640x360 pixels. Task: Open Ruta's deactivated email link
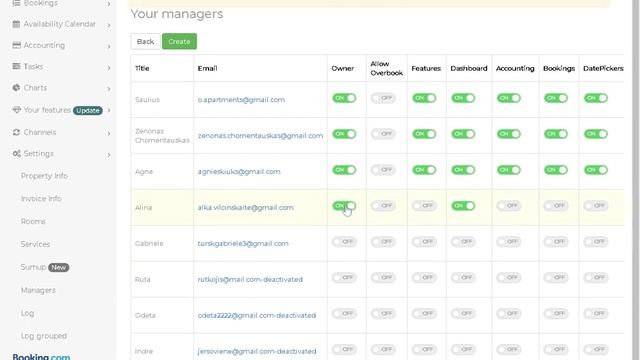250,279
